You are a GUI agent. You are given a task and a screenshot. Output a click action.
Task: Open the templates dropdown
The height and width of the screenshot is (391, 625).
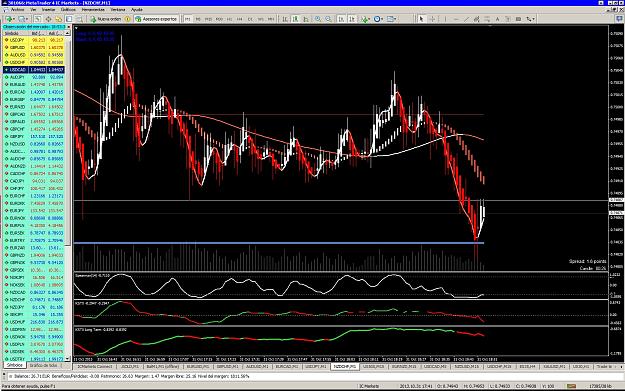(391, 19)
